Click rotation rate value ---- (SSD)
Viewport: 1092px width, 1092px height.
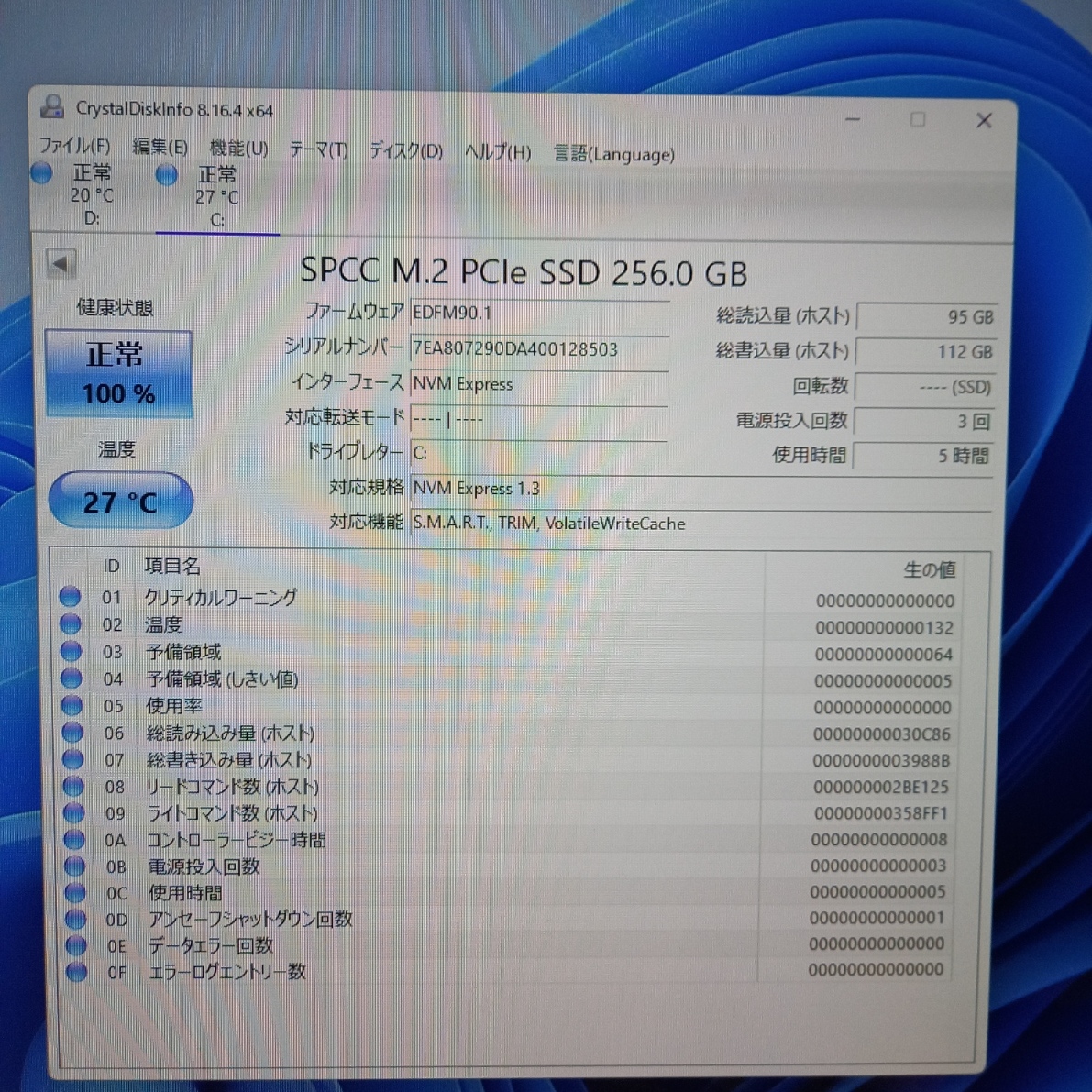coord(925,387)
